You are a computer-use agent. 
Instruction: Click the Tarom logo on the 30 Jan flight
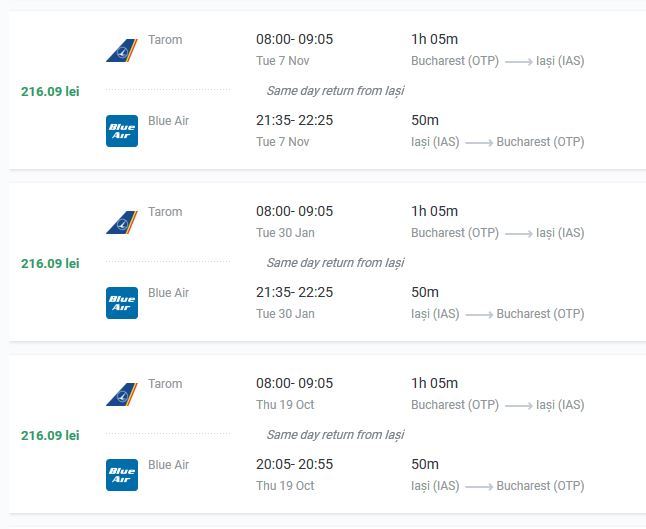coord(122,222)
